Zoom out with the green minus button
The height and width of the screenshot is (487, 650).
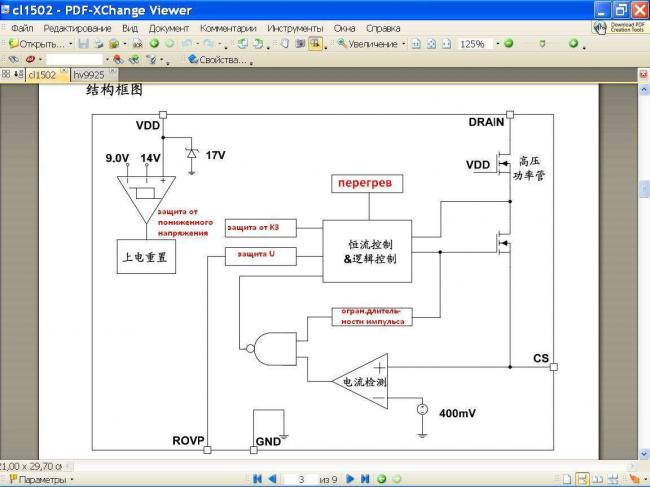[x=509, y=43]
